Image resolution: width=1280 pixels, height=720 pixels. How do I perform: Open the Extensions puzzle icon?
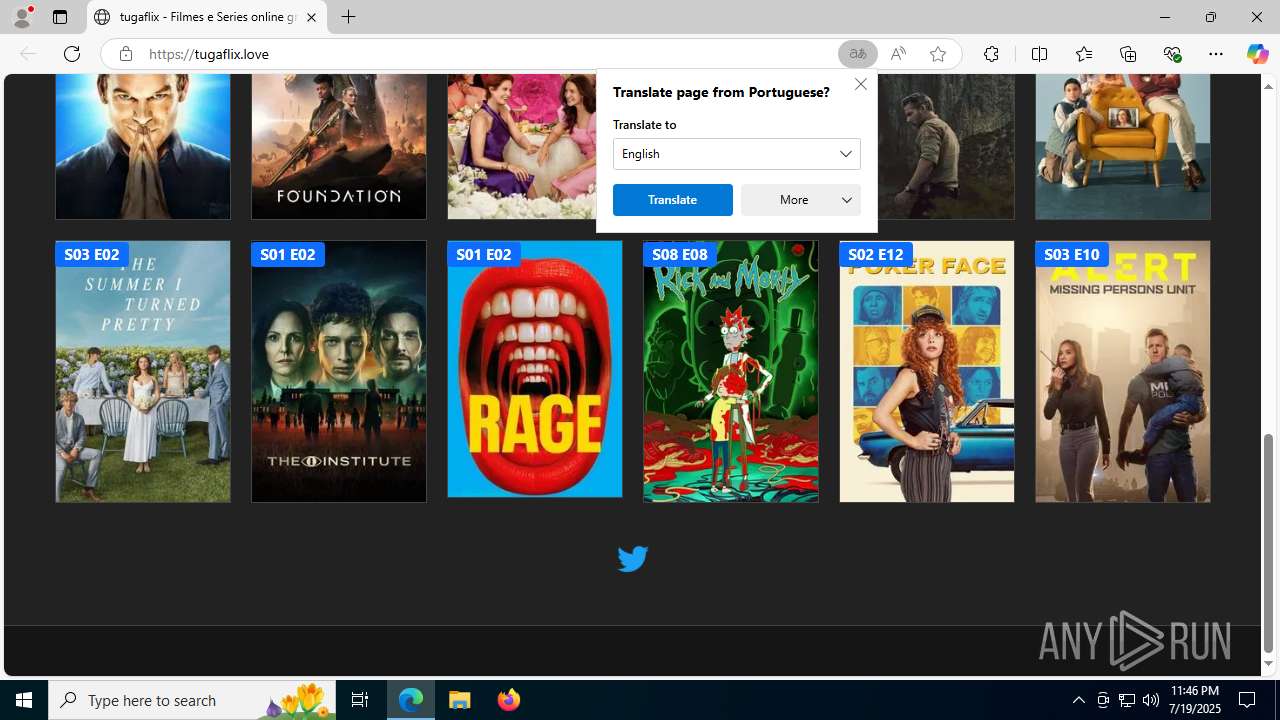click(x=991, y=54)
